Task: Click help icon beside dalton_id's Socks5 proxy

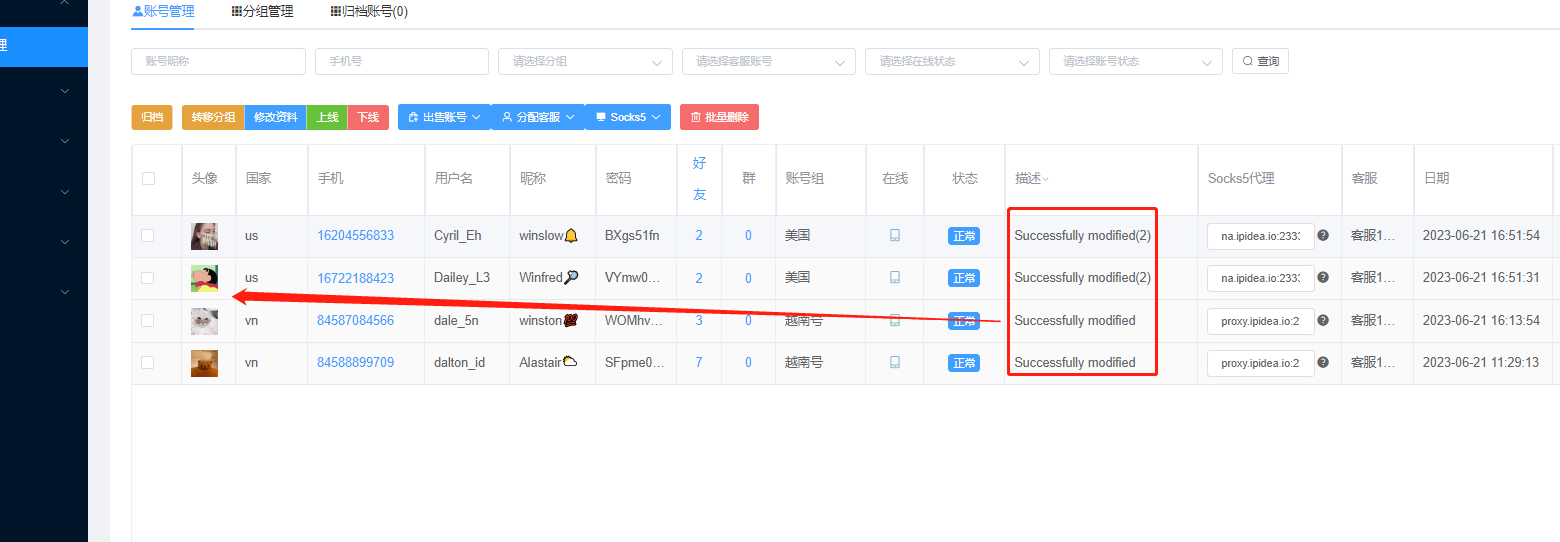Action: point(1323,362)
